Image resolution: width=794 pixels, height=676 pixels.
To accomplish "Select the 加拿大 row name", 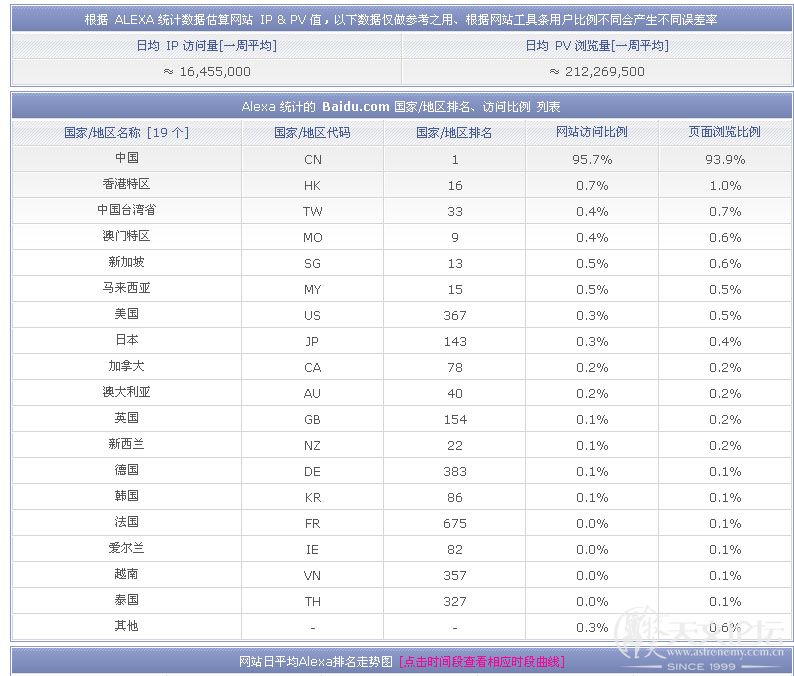I will pyautogui.click(x=127, y=366).
